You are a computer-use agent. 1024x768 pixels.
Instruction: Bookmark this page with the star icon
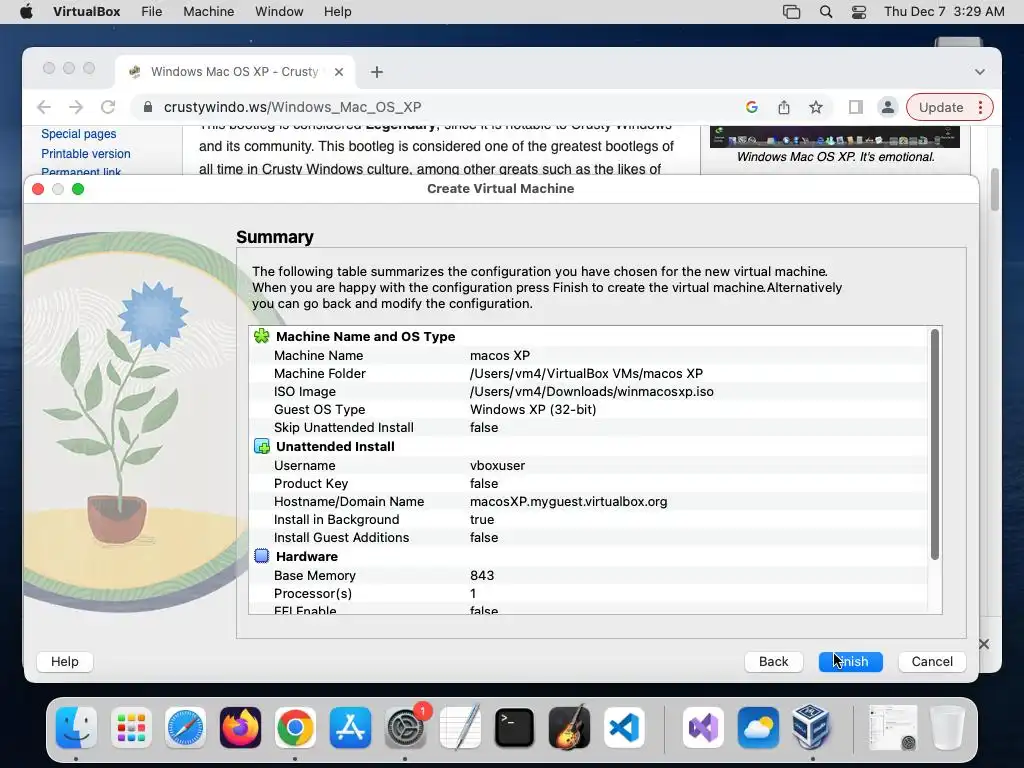tap(816, 107)
